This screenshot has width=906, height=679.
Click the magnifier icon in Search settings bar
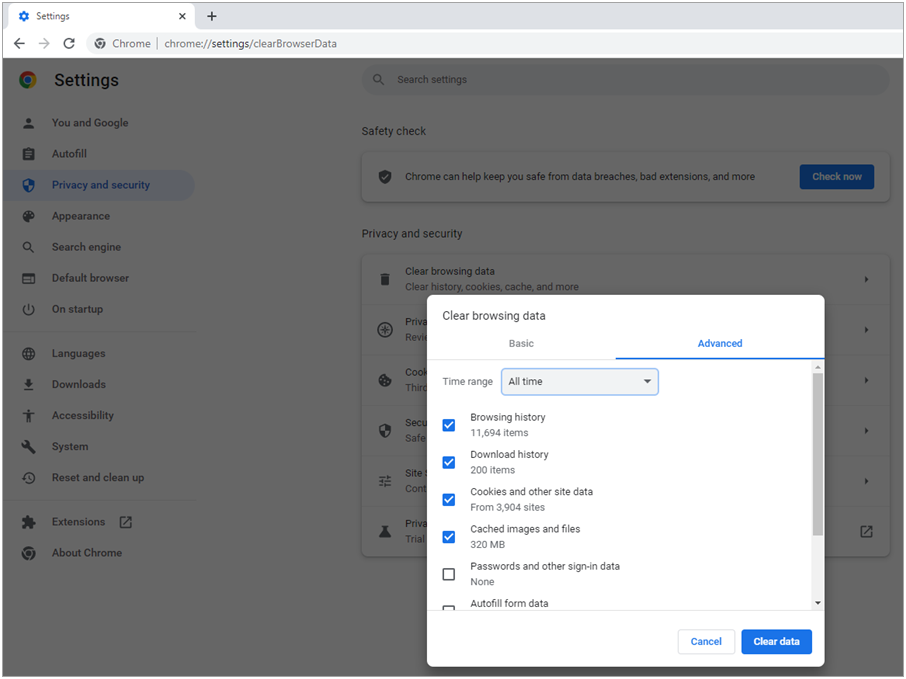tap(378, 80)
